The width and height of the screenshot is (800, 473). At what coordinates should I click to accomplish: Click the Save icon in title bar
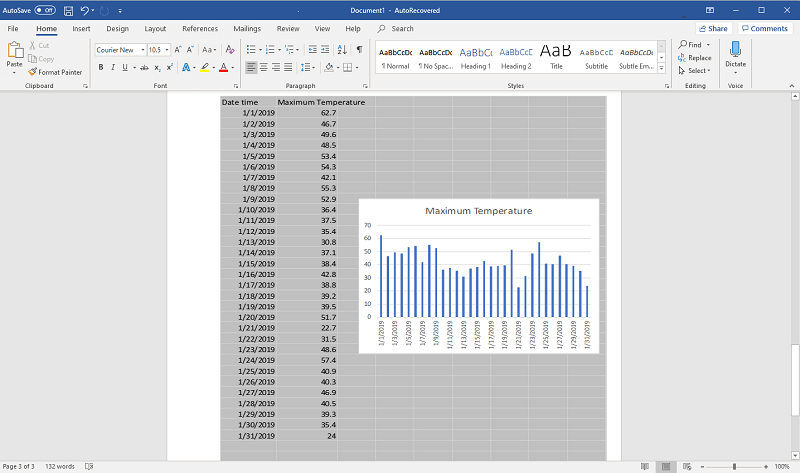click(x=67, y=10)
